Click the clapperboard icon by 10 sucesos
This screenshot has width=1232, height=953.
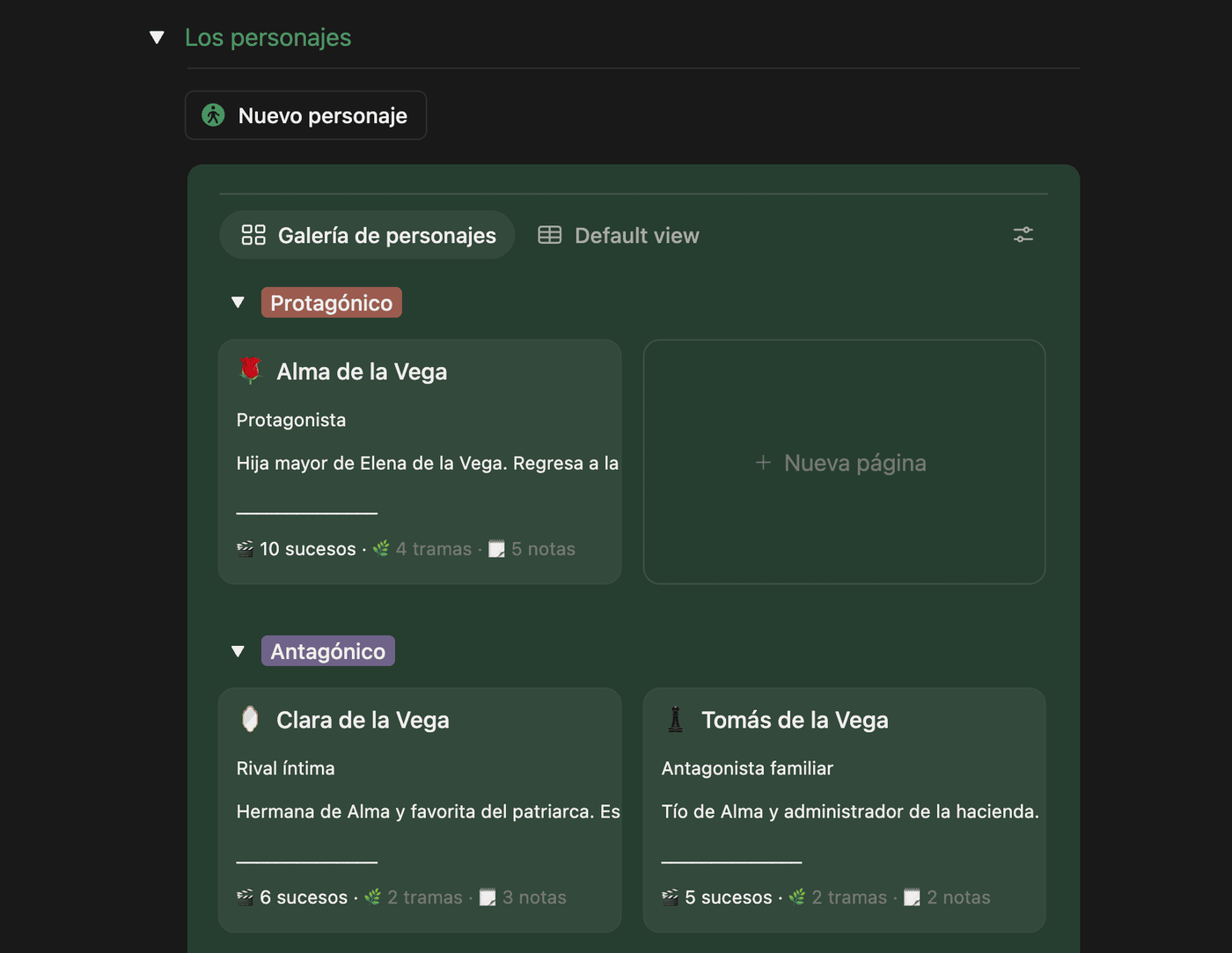point(245,549)
